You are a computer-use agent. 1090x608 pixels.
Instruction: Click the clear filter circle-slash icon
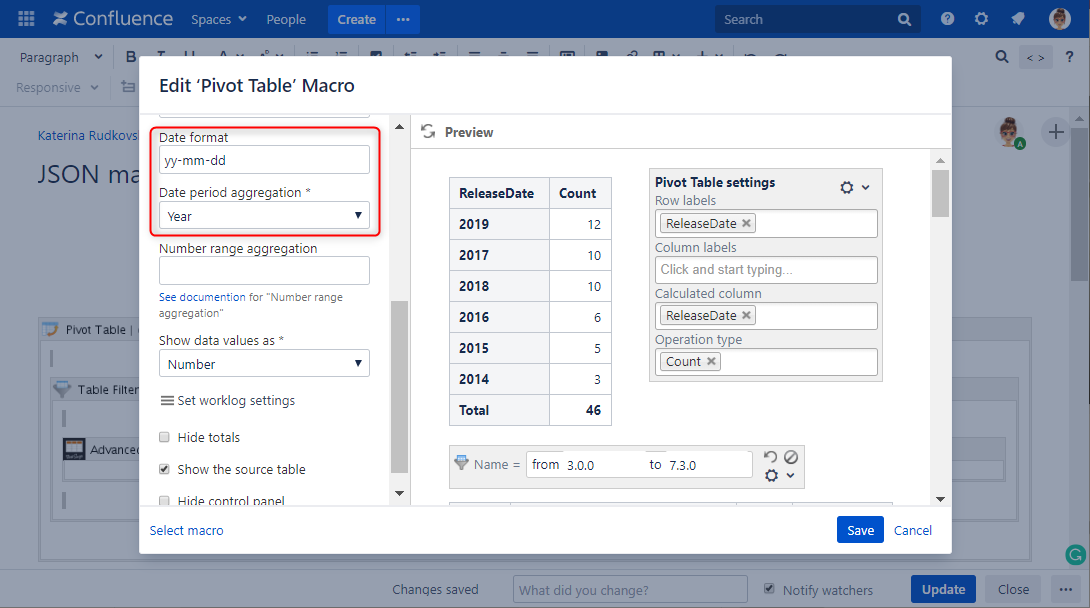[x=791, y=457]
